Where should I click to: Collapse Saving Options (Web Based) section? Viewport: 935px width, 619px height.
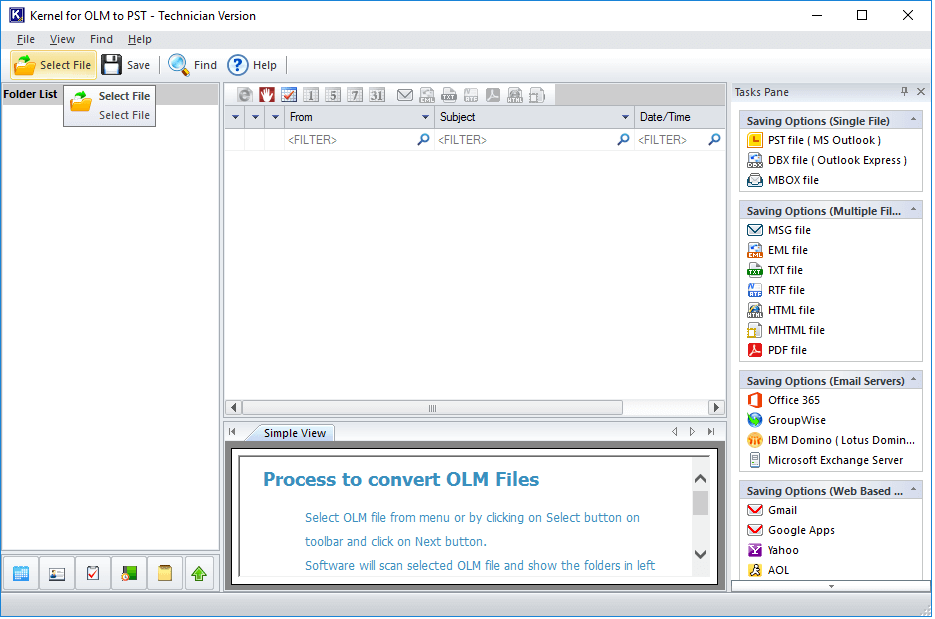(x=913, y=490)
